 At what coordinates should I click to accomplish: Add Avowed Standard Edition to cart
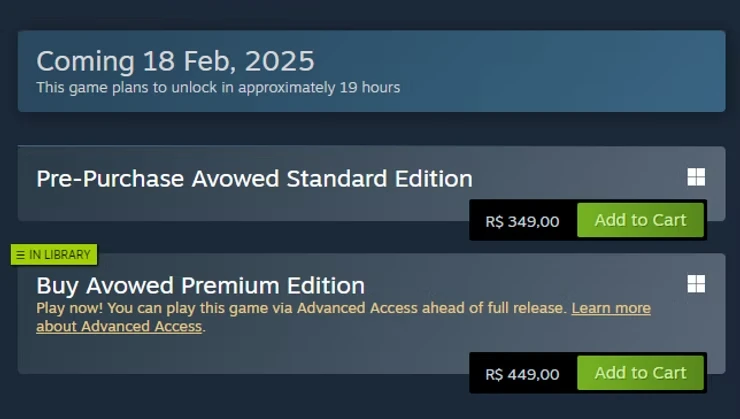tap(640, 220)
